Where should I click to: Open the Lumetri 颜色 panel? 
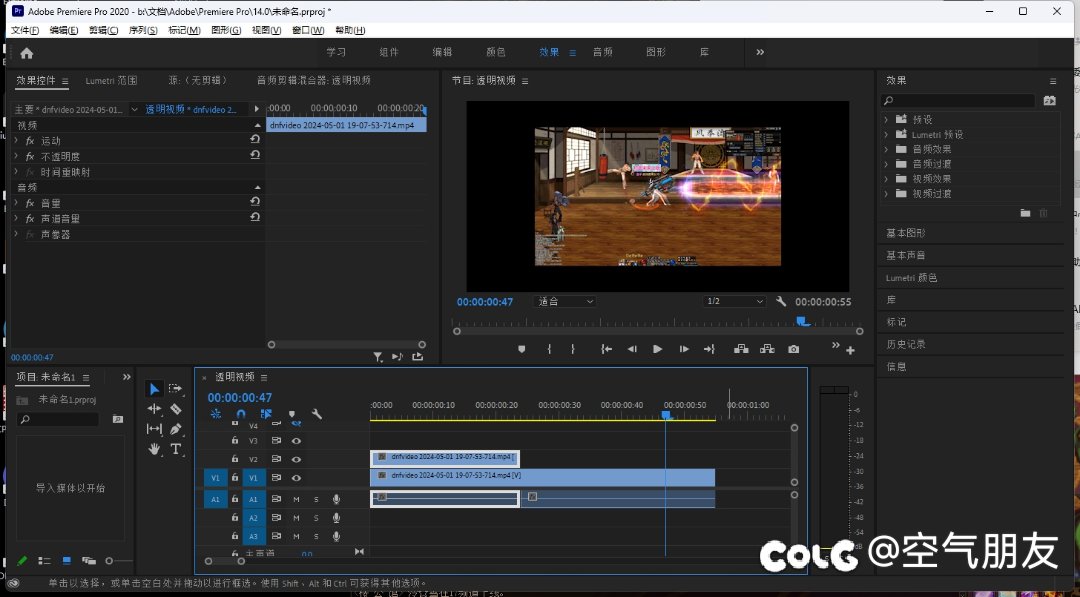pos(911,277)
